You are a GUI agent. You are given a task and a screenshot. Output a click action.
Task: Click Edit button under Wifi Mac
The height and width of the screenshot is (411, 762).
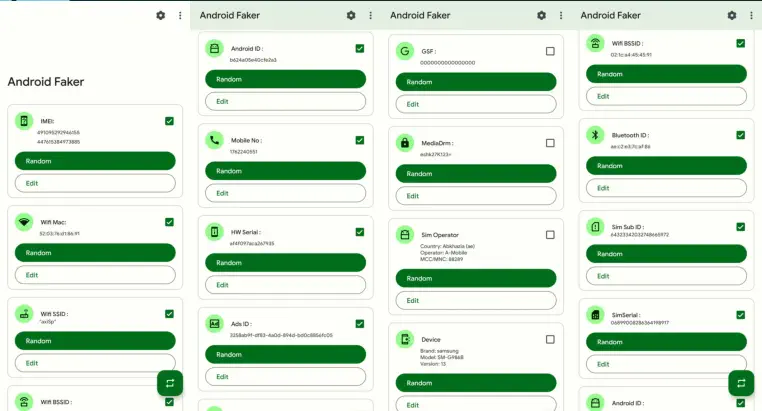click(x=95, y=274)
